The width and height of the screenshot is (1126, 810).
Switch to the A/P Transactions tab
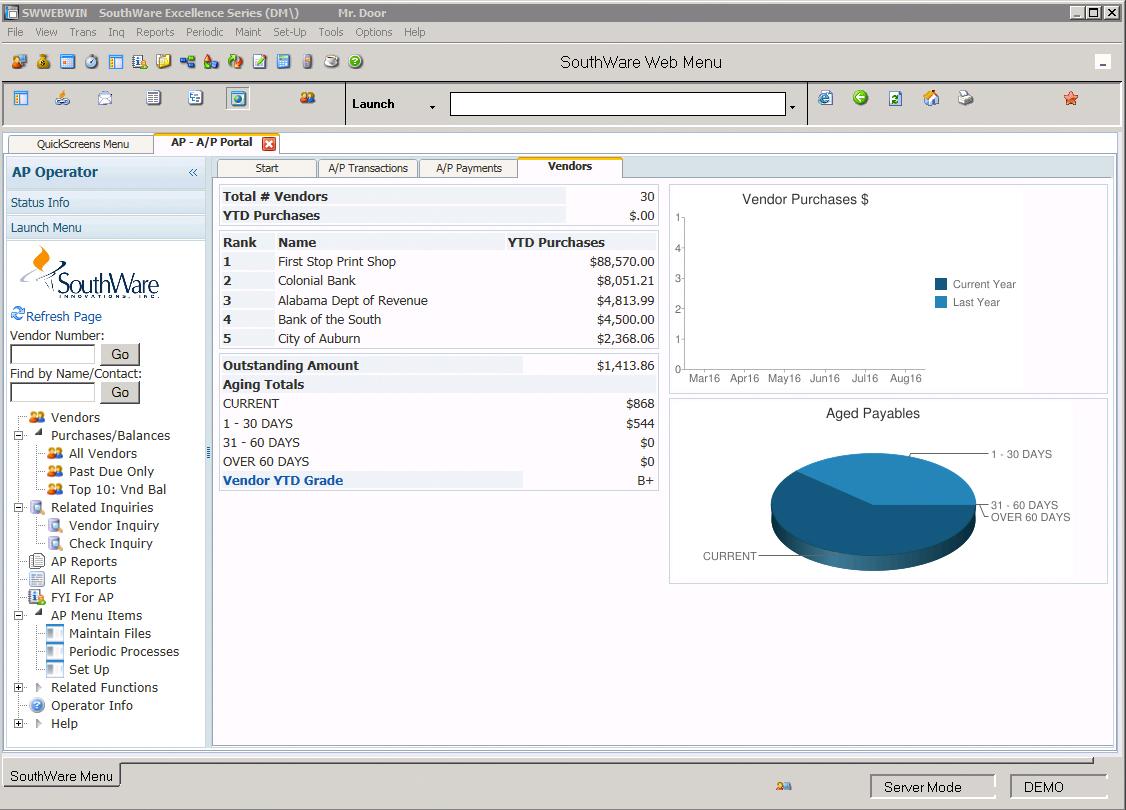tap(368, 168)
